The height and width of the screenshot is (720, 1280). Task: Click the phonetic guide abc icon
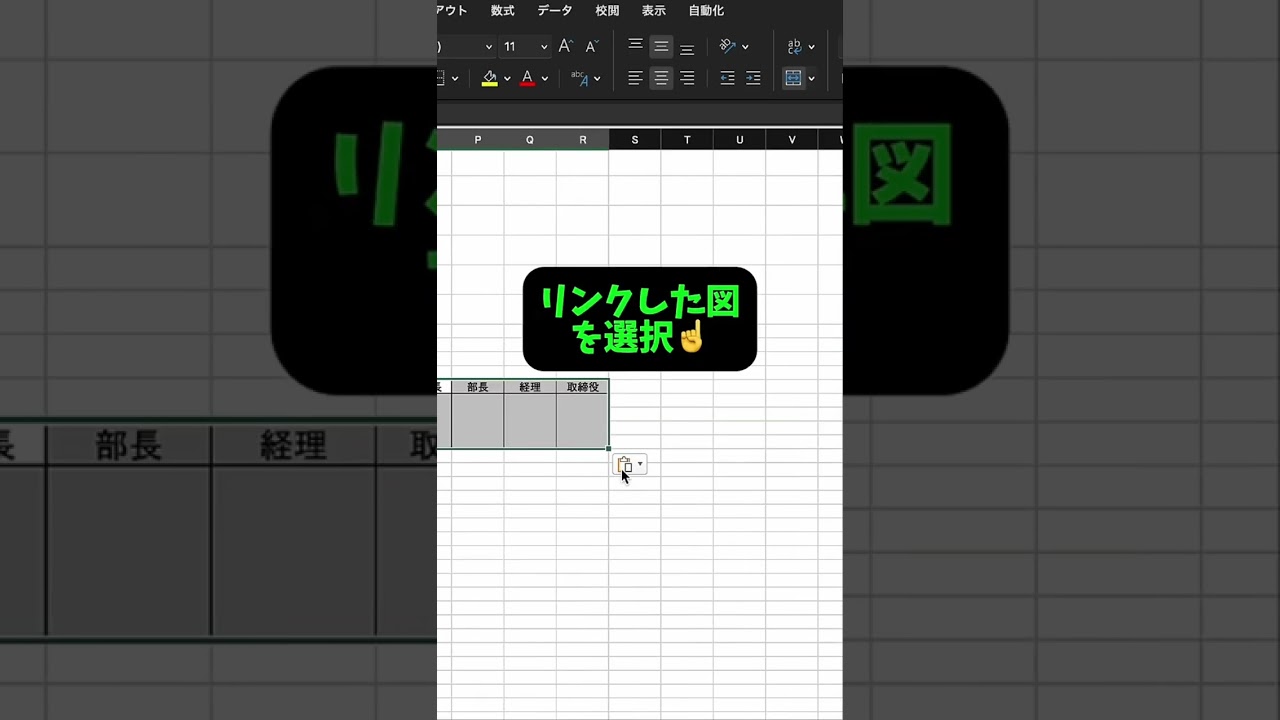click(580, 78)
